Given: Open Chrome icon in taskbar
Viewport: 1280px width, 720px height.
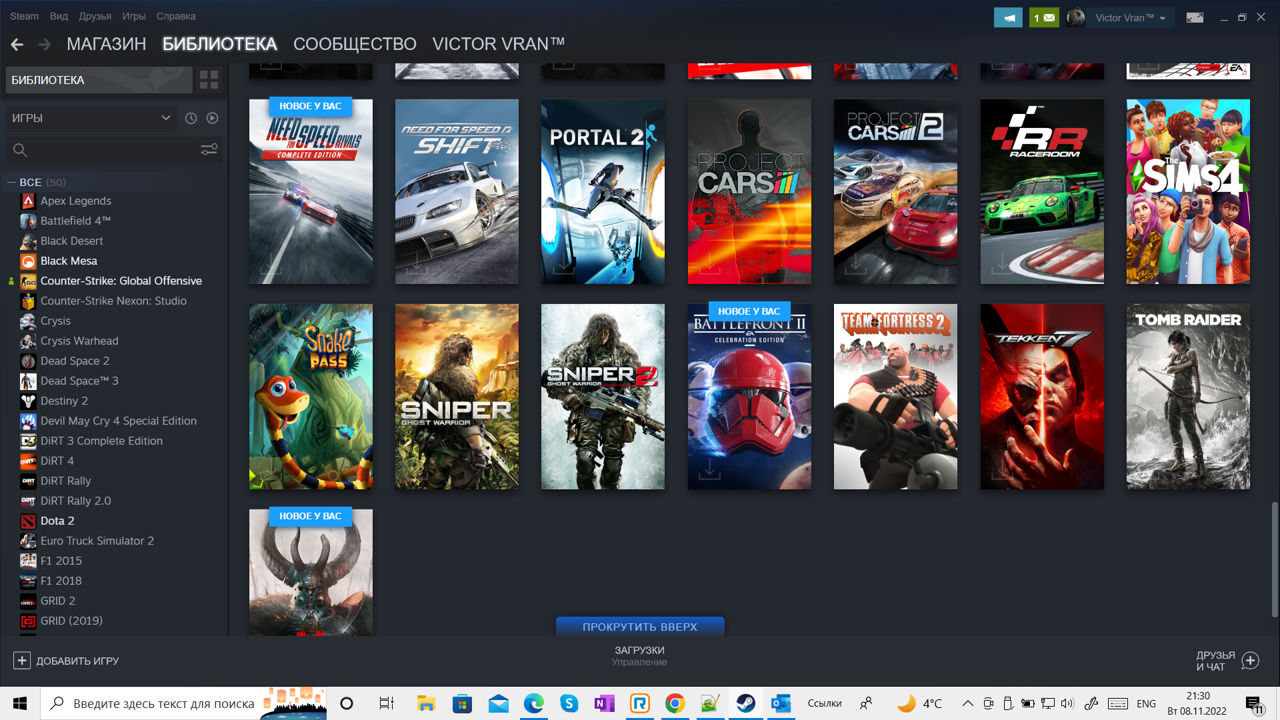Looking at the screenshot, I should pyautogui.click(x=675, y=703).
